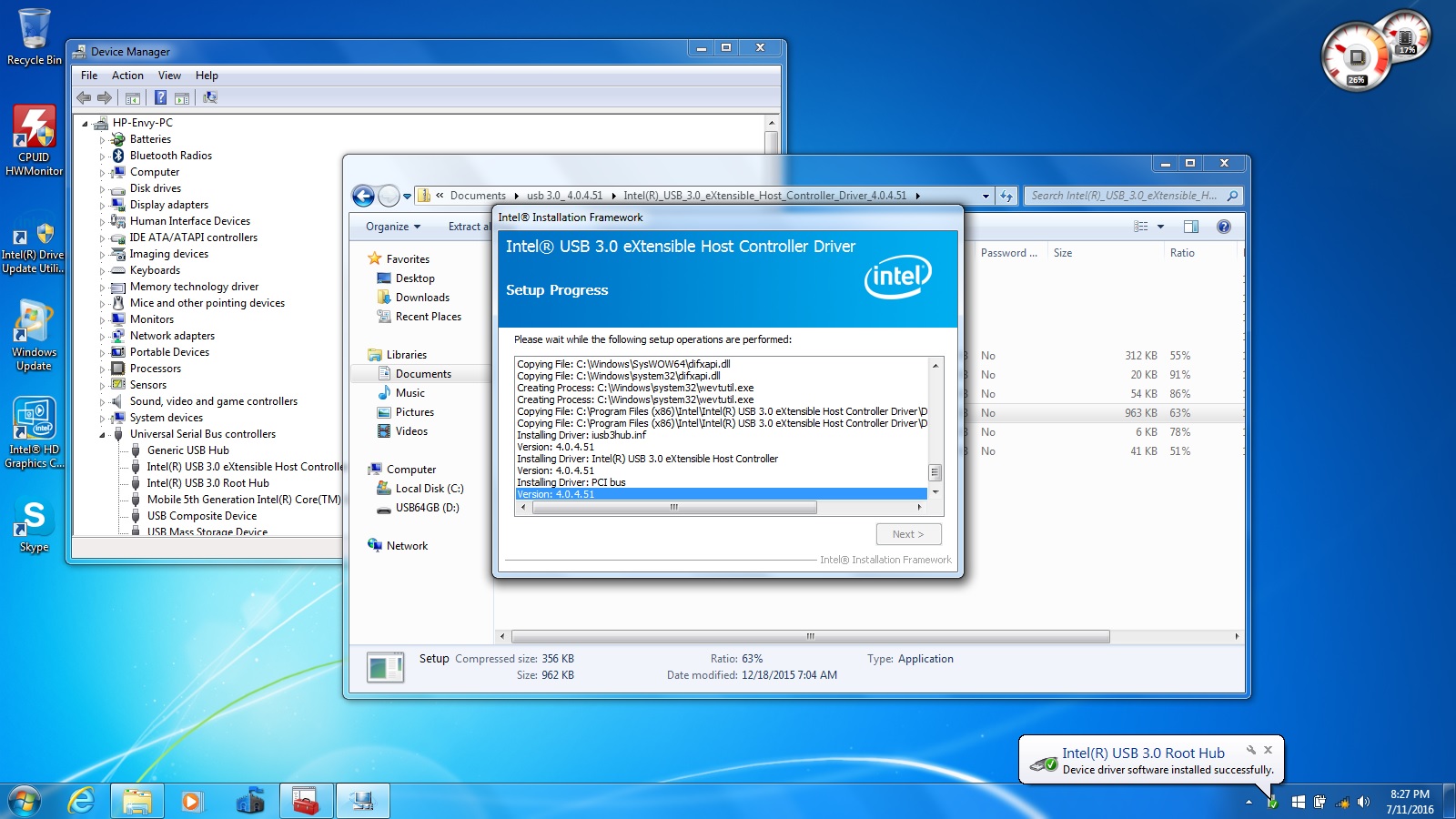The width and height of the screenshot is (1456, 819).
Task: Click Documents in Explorer address breadcrumb
Action: click(x=478, y=196)
